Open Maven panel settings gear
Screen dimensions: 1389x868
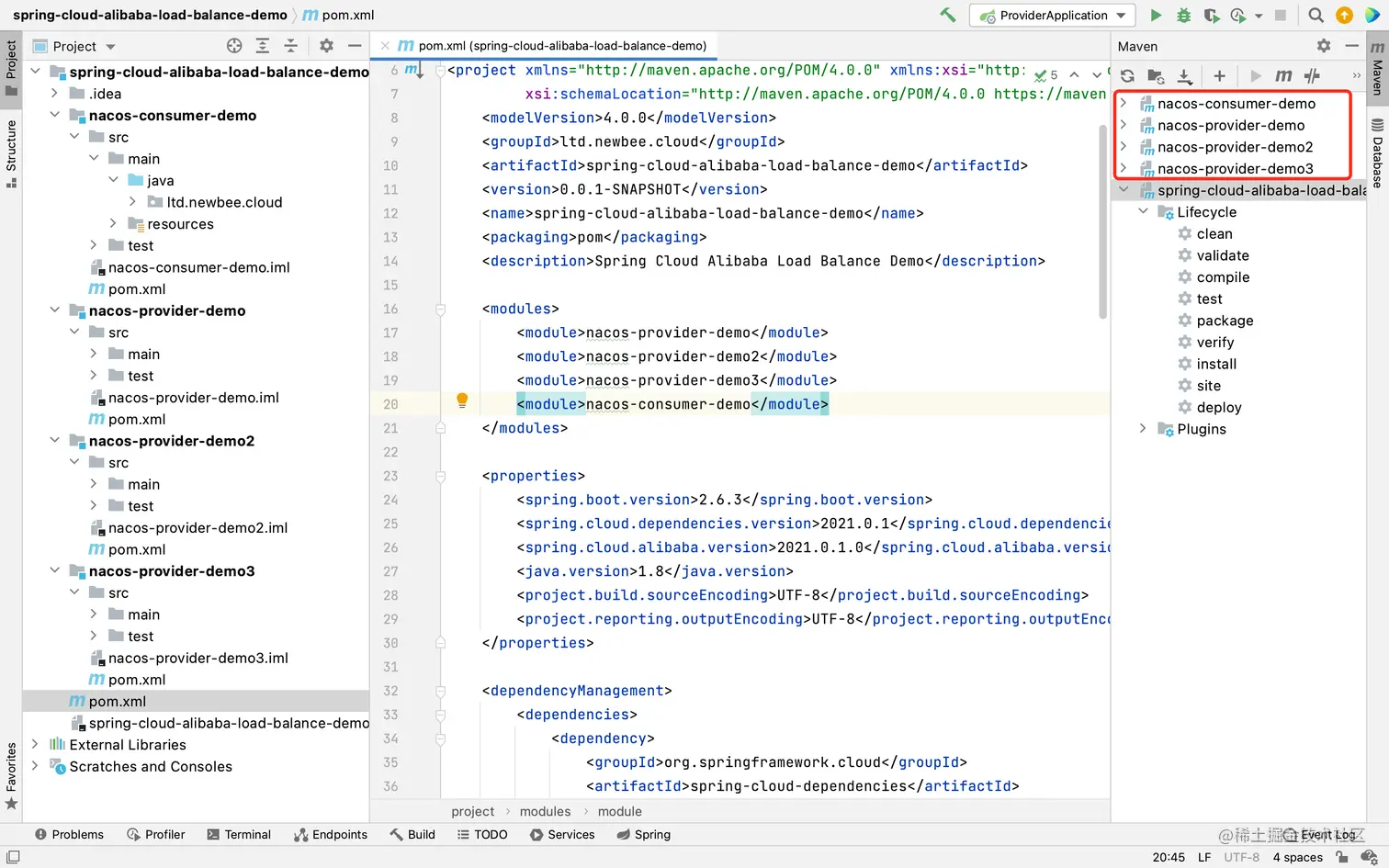[1323, 45]
